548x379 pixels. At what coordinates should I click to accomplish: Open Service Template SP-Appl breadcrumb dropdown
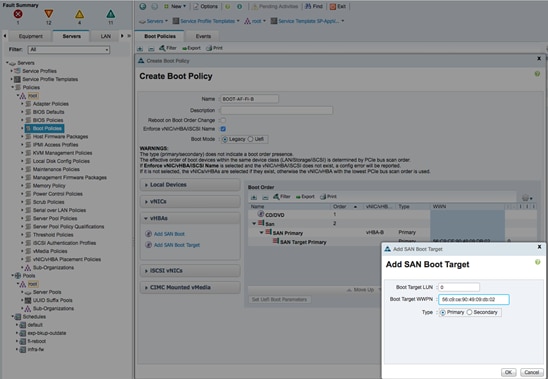click(308, 21)
